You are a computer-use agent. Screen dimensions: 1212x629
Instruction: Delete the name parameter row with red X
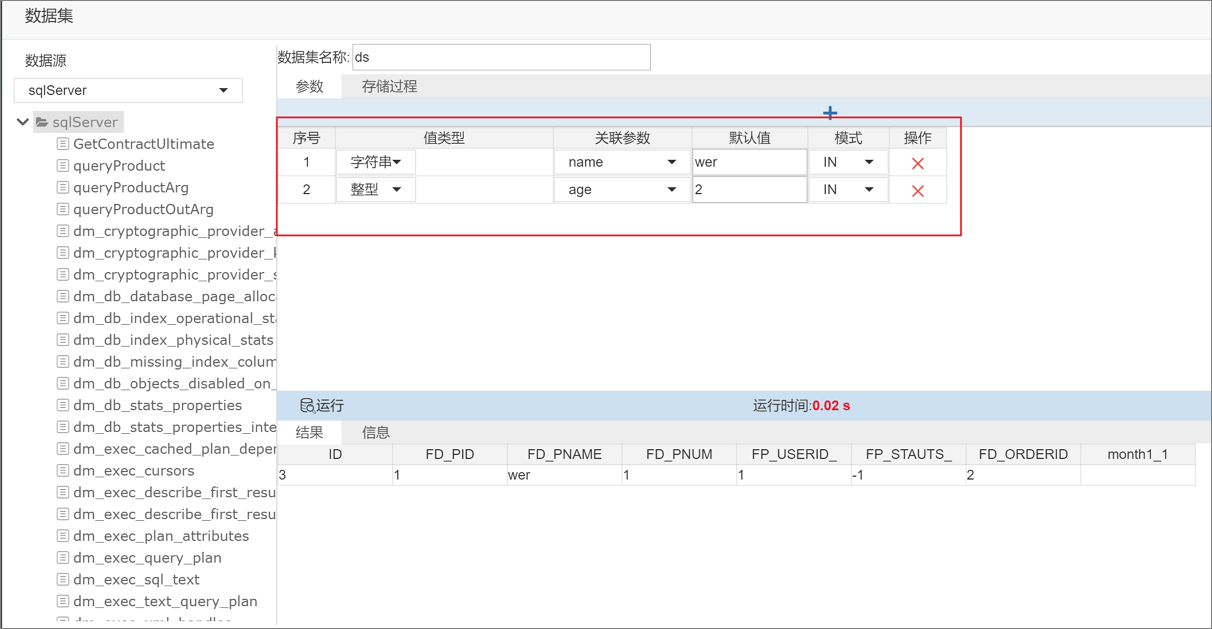[917, 163]
